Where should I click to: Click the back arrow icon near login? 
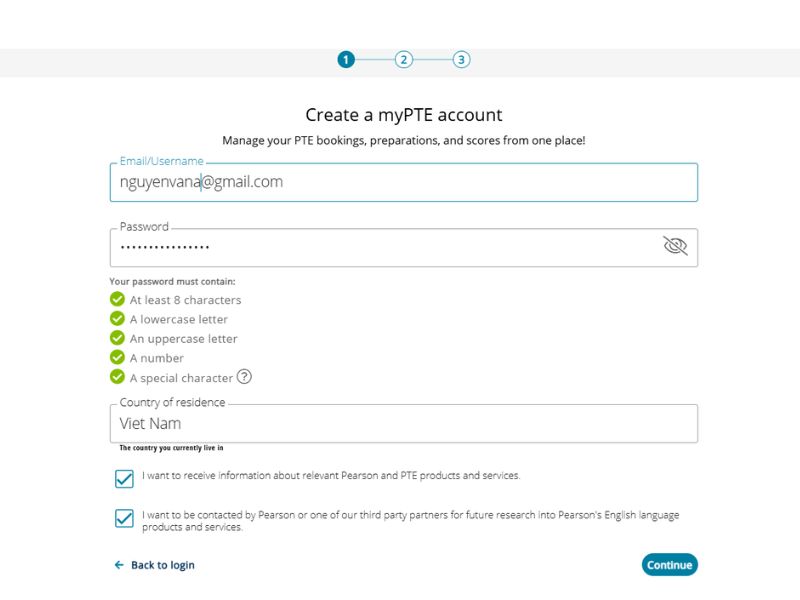pos(119,565)
